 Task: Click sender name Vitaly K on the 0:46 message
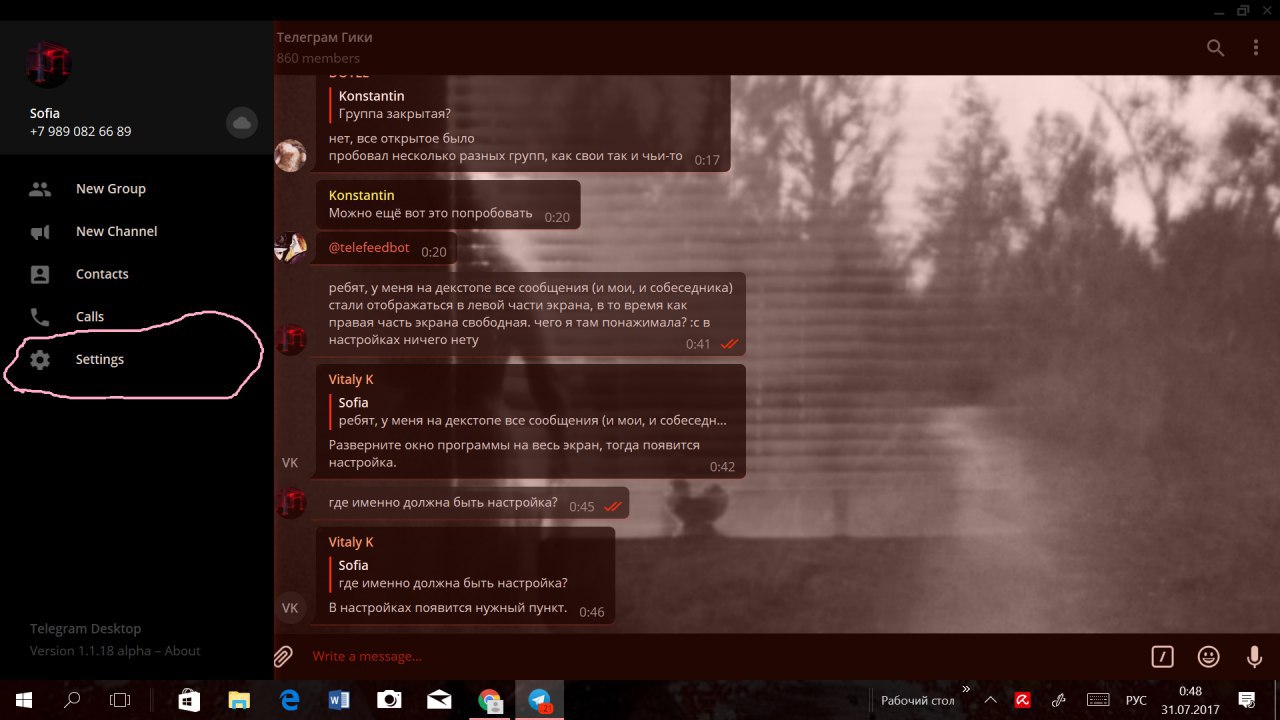coord(351,542)
